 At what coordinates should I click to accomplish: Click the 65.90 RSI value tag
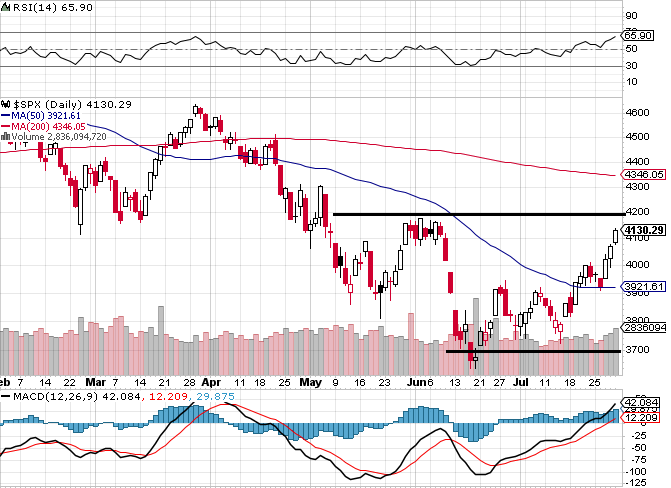[637, 36]
